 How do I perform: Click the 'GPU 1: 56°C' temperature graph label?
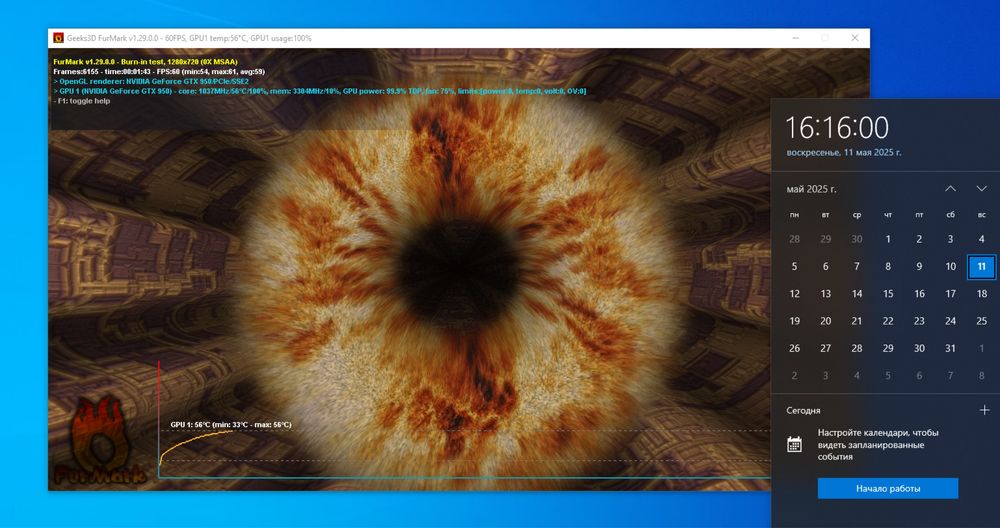tap(231, 425)
